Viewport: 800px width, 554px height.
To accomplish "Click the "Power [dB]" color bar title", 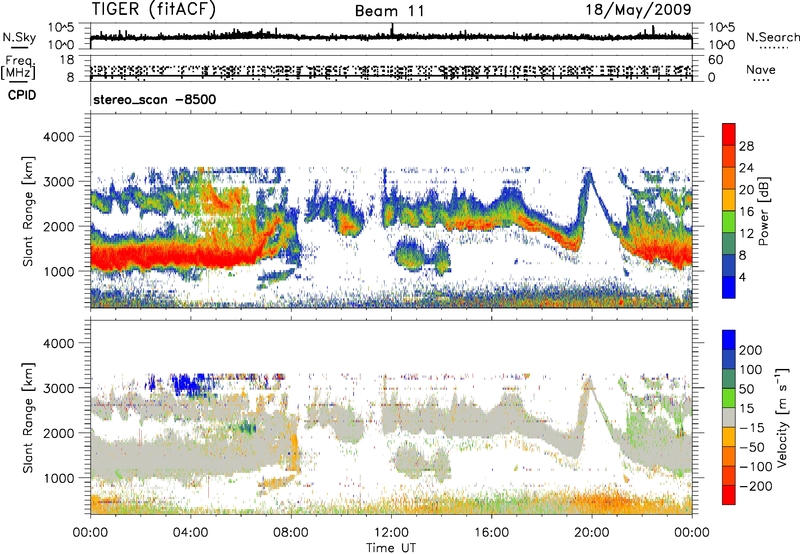I will 763,211.
